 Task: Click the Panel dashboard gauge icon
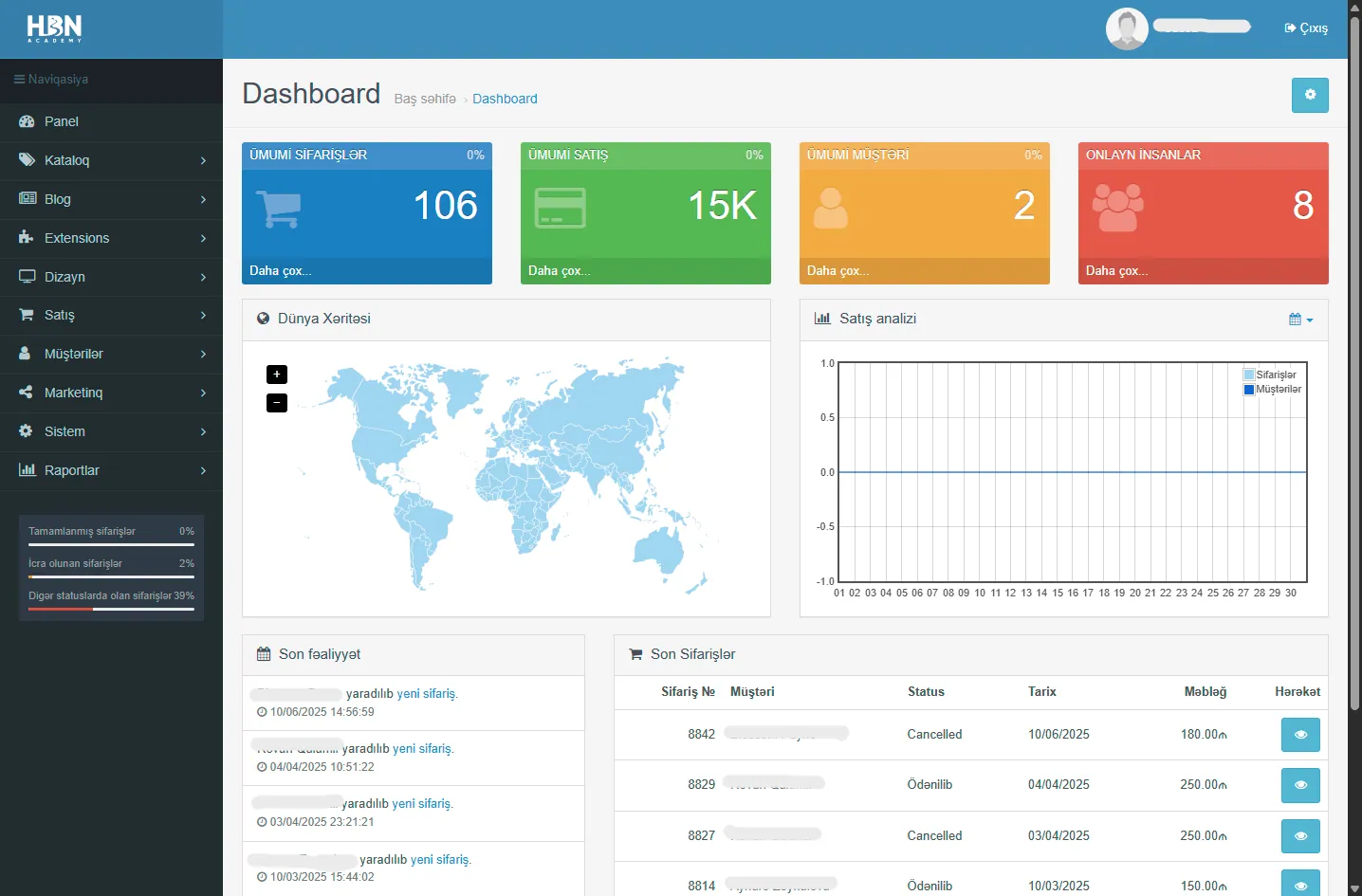pos(27,121)
